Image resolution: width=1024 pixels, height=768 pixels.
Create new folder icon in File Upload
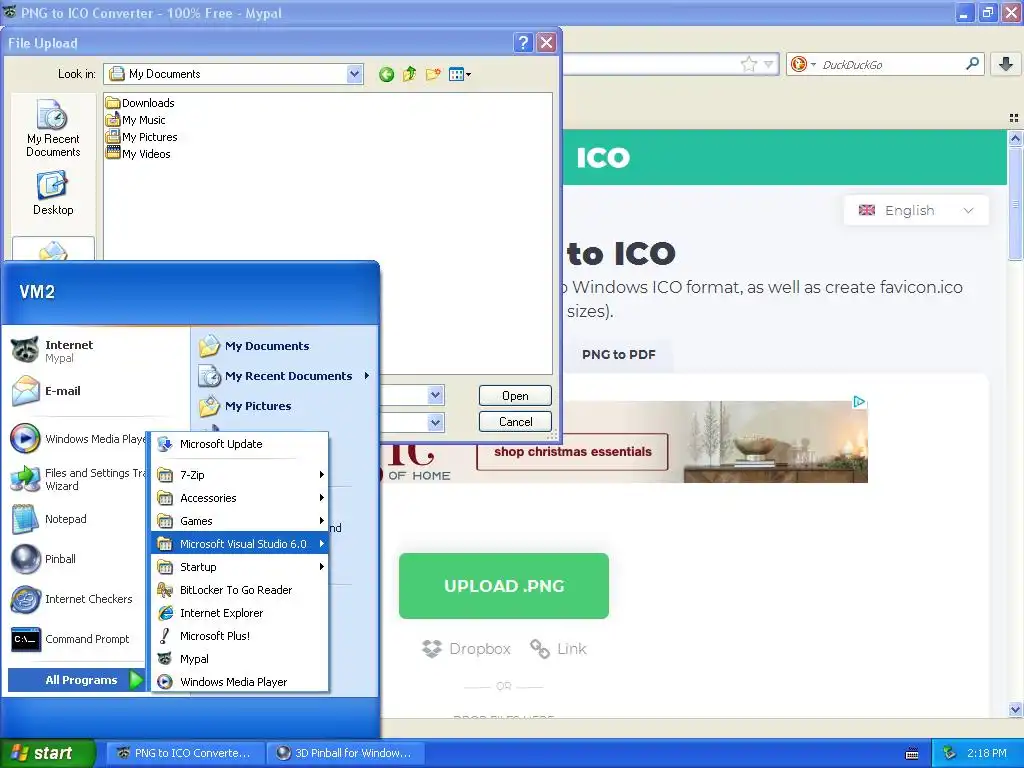coord(432,74)
